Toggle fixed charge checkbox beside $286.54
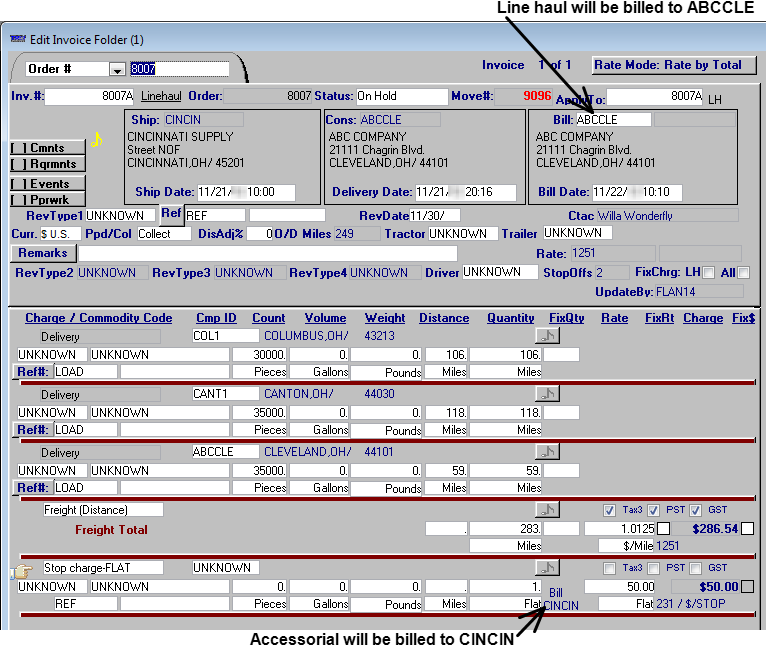 tap(747, 528)
